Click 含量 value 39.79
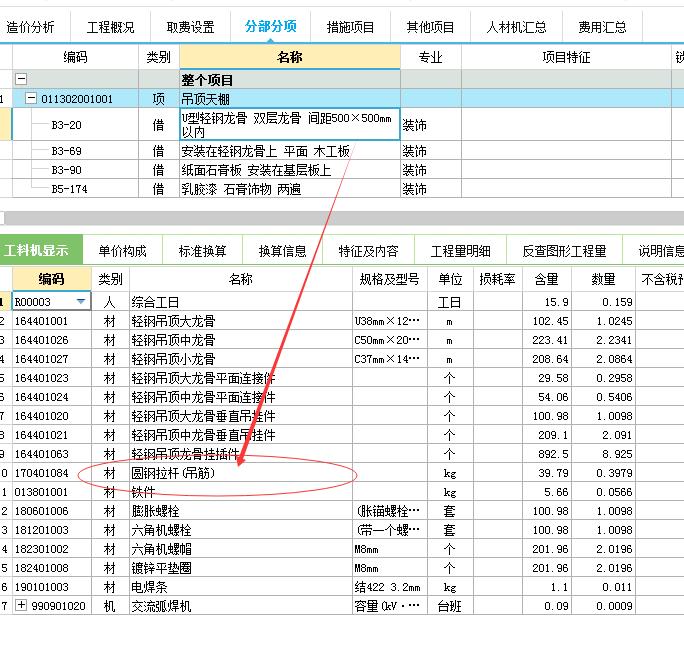Image resolution: width=684 pixels, height=651 pixels. (547, 473)
